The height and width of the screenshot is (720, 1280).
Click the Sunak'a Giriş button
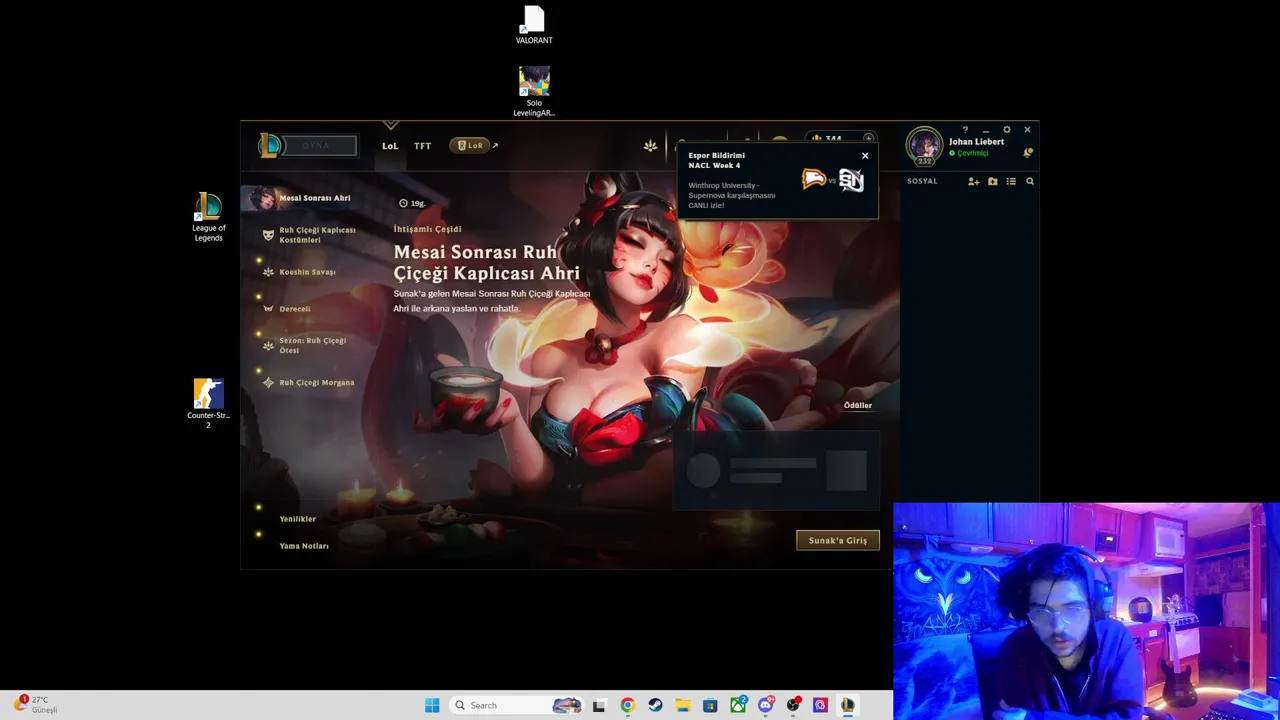tap(838, 540)
